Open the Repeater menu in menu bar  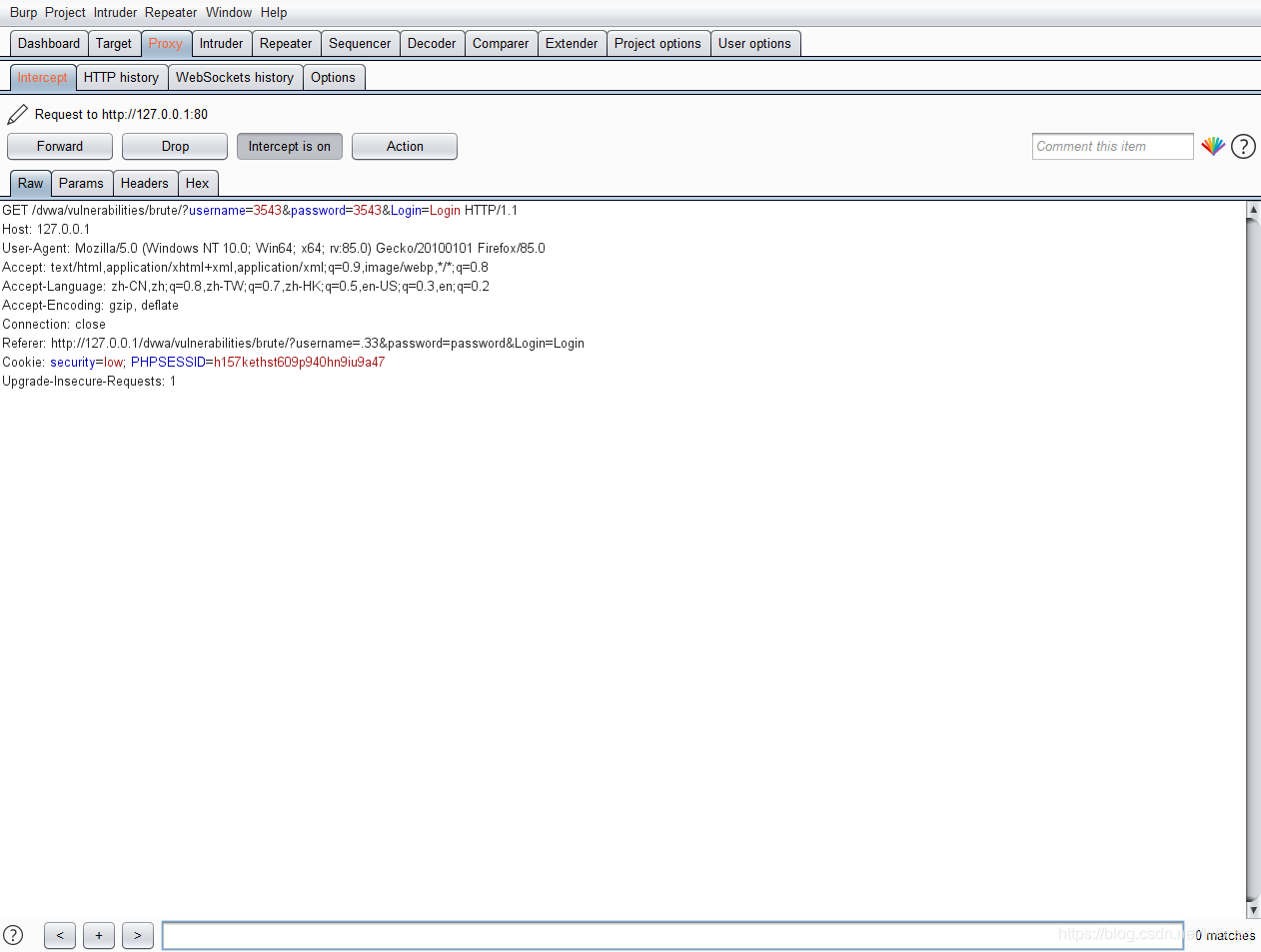coord(171,13)
